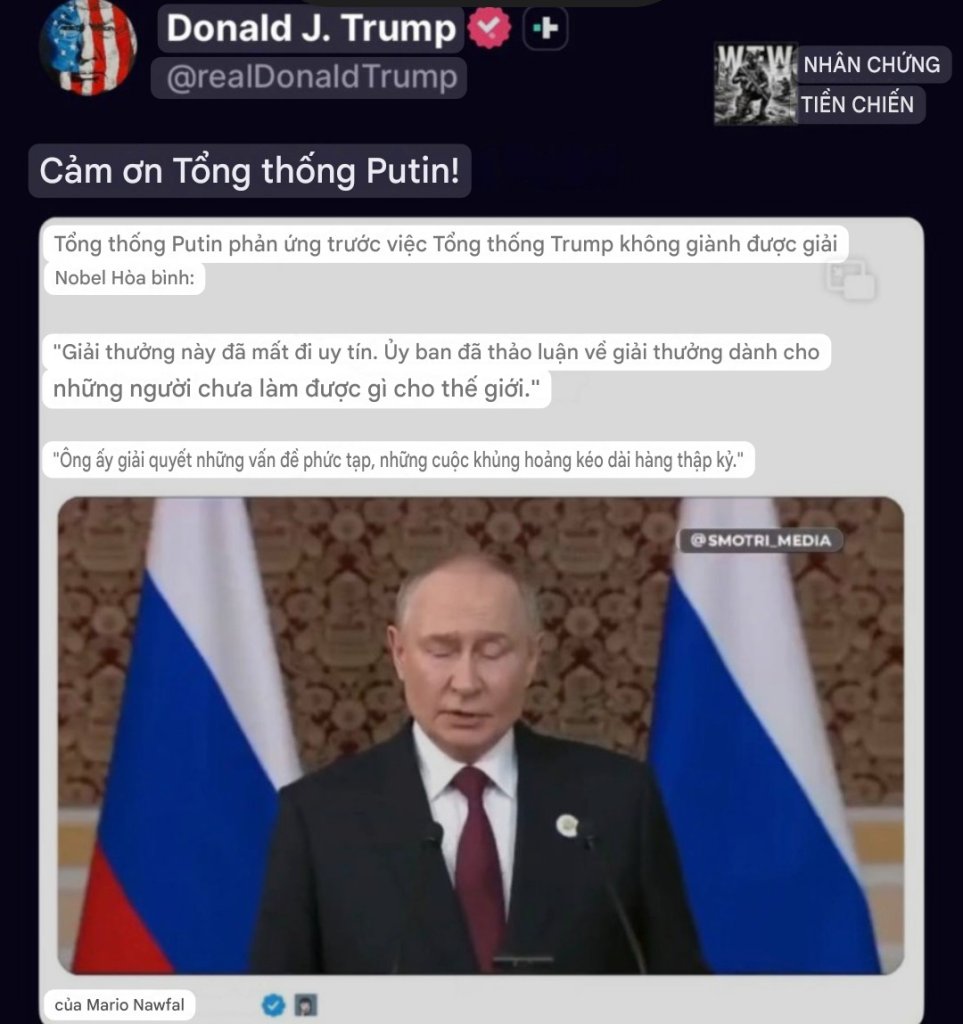Click the copy overlay icon on the quoted post
This screenshot has width=963, height=1024.
[x=850, y=280]
